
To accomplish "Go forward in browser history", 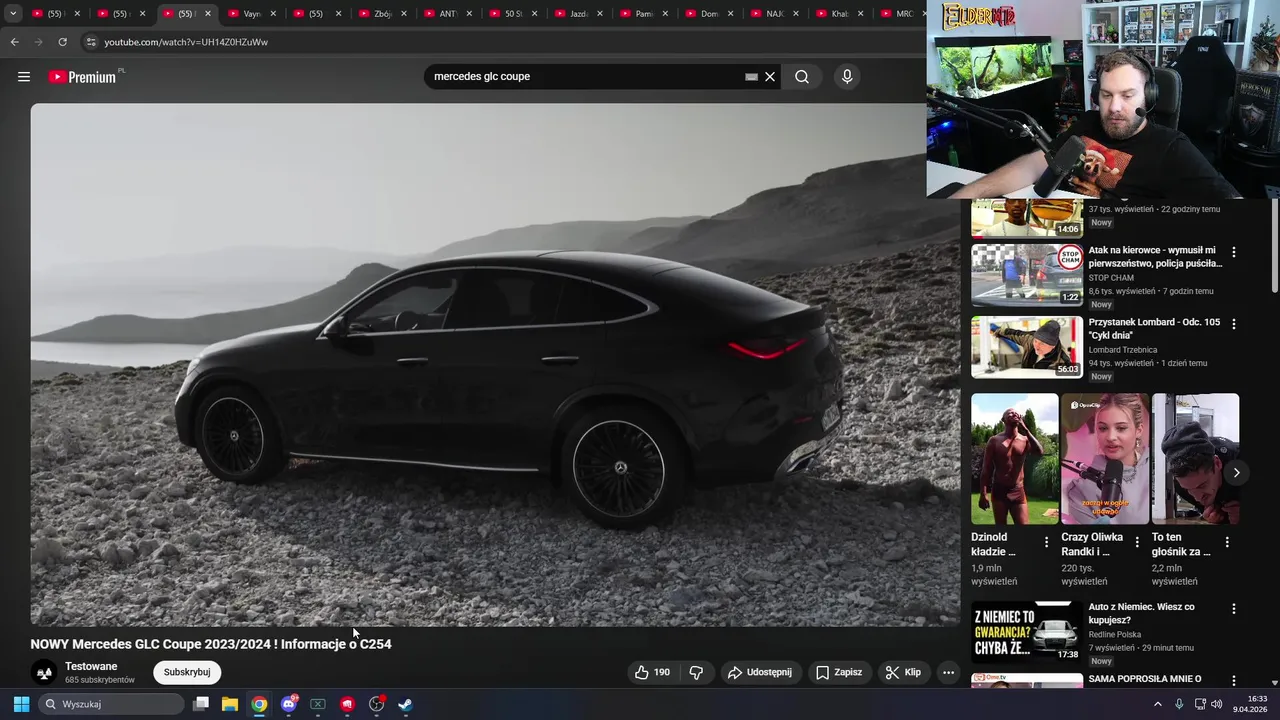I will [38, 42].
